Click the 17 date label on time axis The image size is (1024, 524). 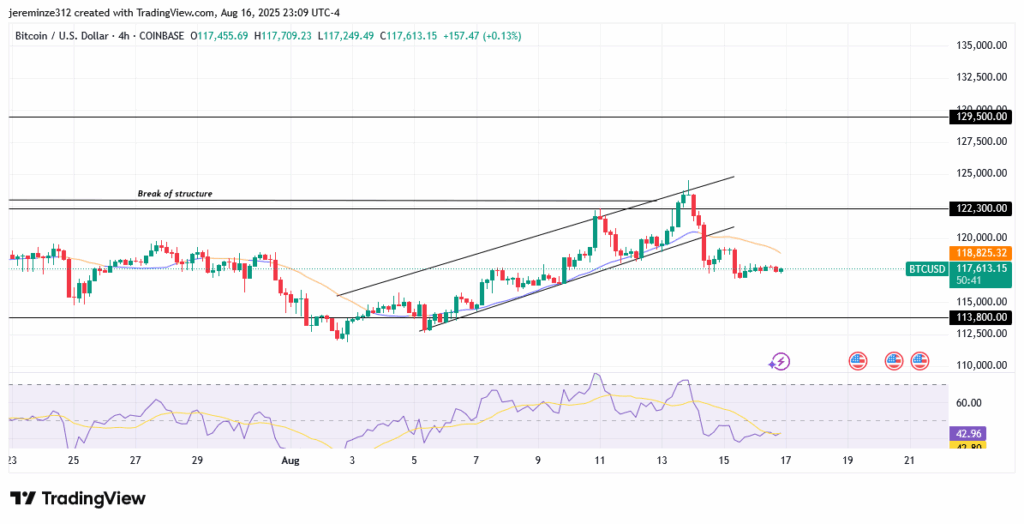pyautogui.click(x=786, y=461)
